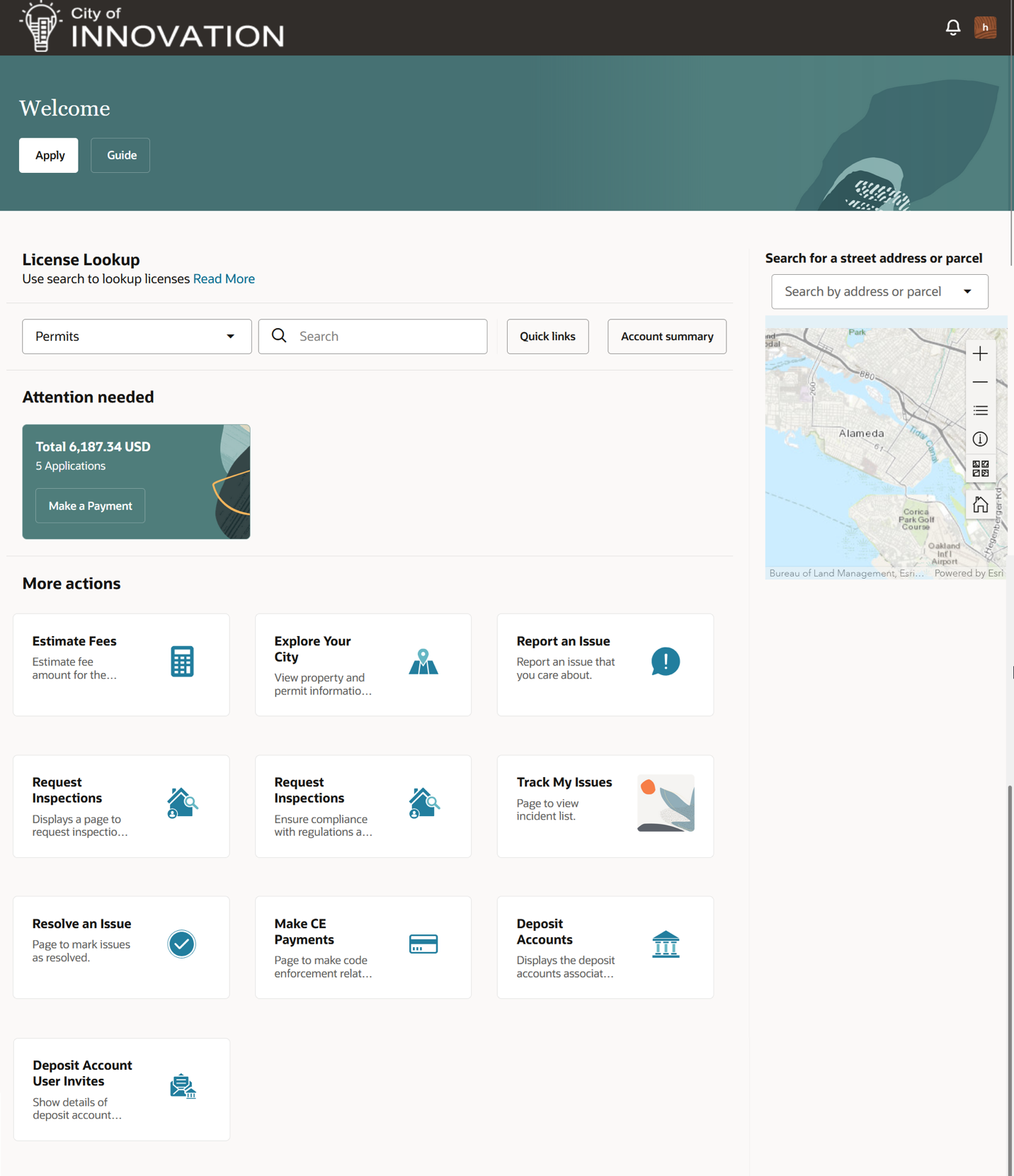Open the notifications bell icon

point(952,28)
